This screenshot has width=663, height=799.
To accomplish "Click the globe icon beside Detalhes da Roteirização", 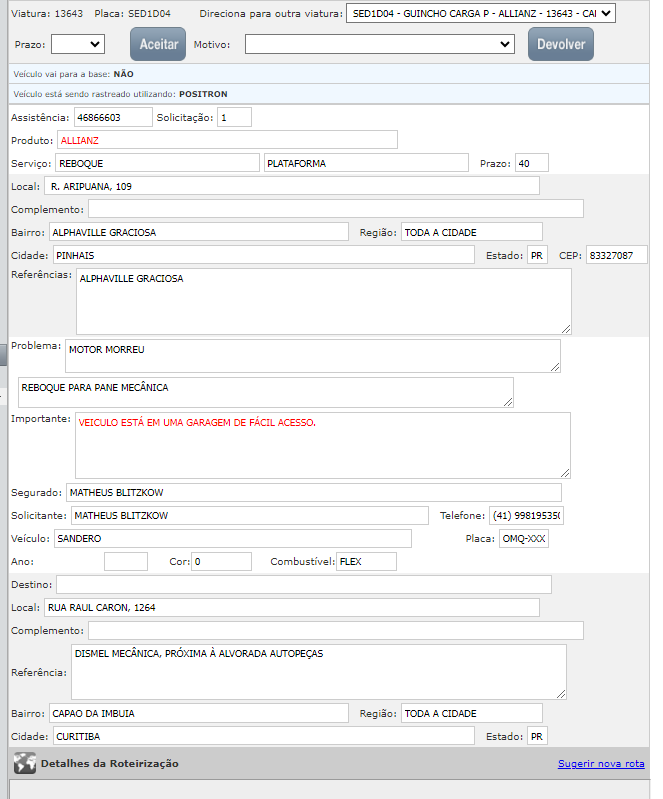I will pyautogui.click(x=24, y=763).
